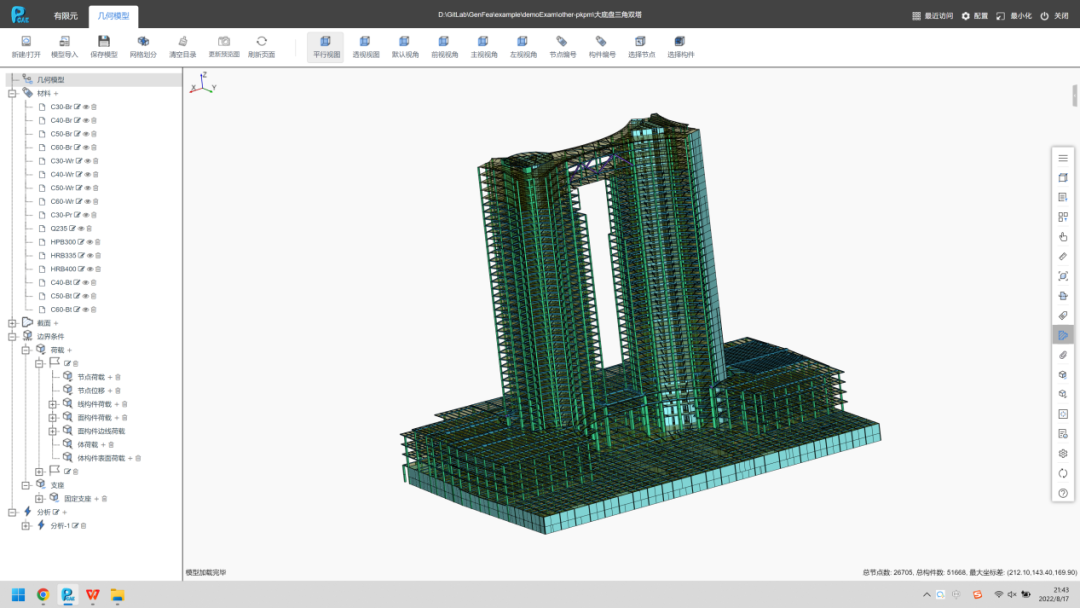1080x608 pixels.
Task: Click the 刷新页面 refresh page icon
Action: coord(261,42)
